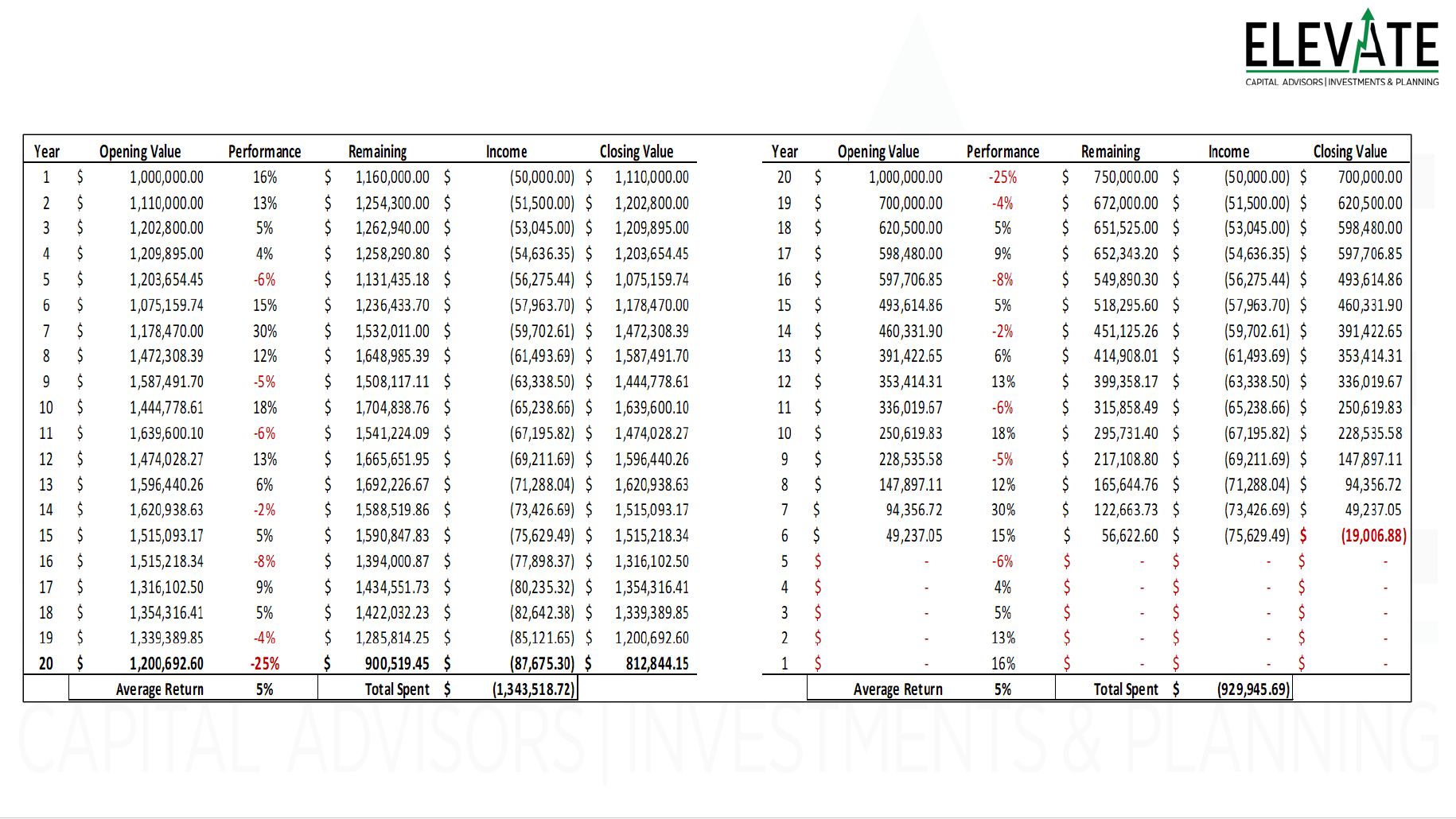Viewport: 1456px width, 819px height.
Task: Click right closing value 597,706.85
Action: [1370, 254]
